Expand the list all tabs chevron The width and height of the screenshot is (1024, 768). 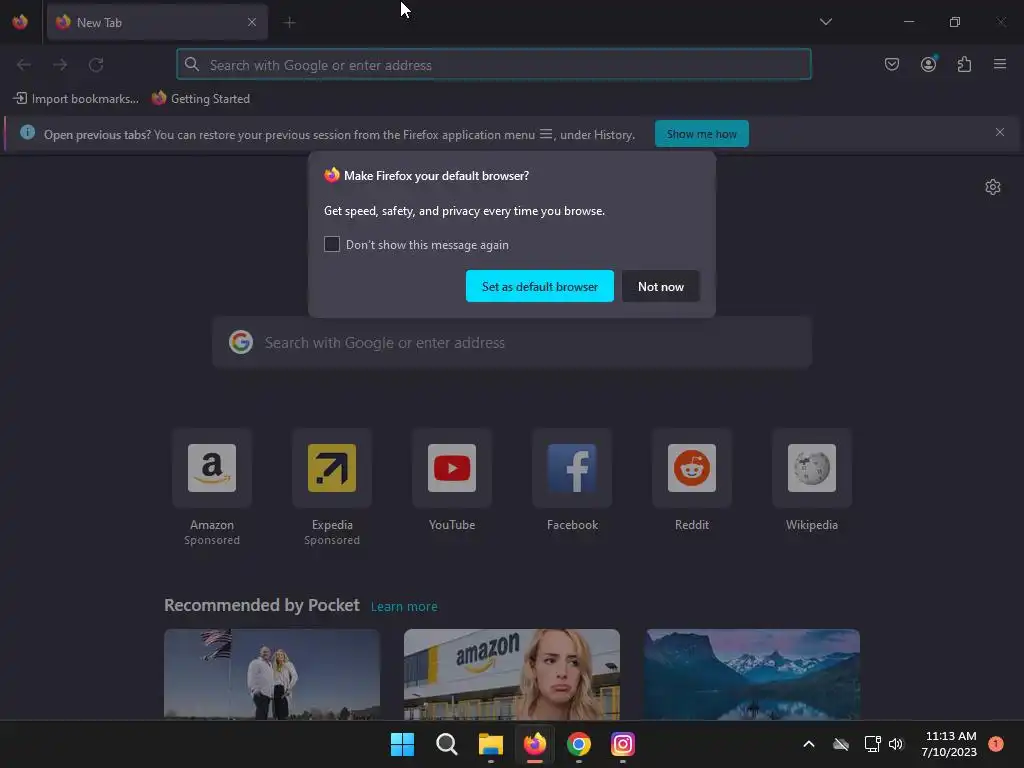[x=825, y=22]
